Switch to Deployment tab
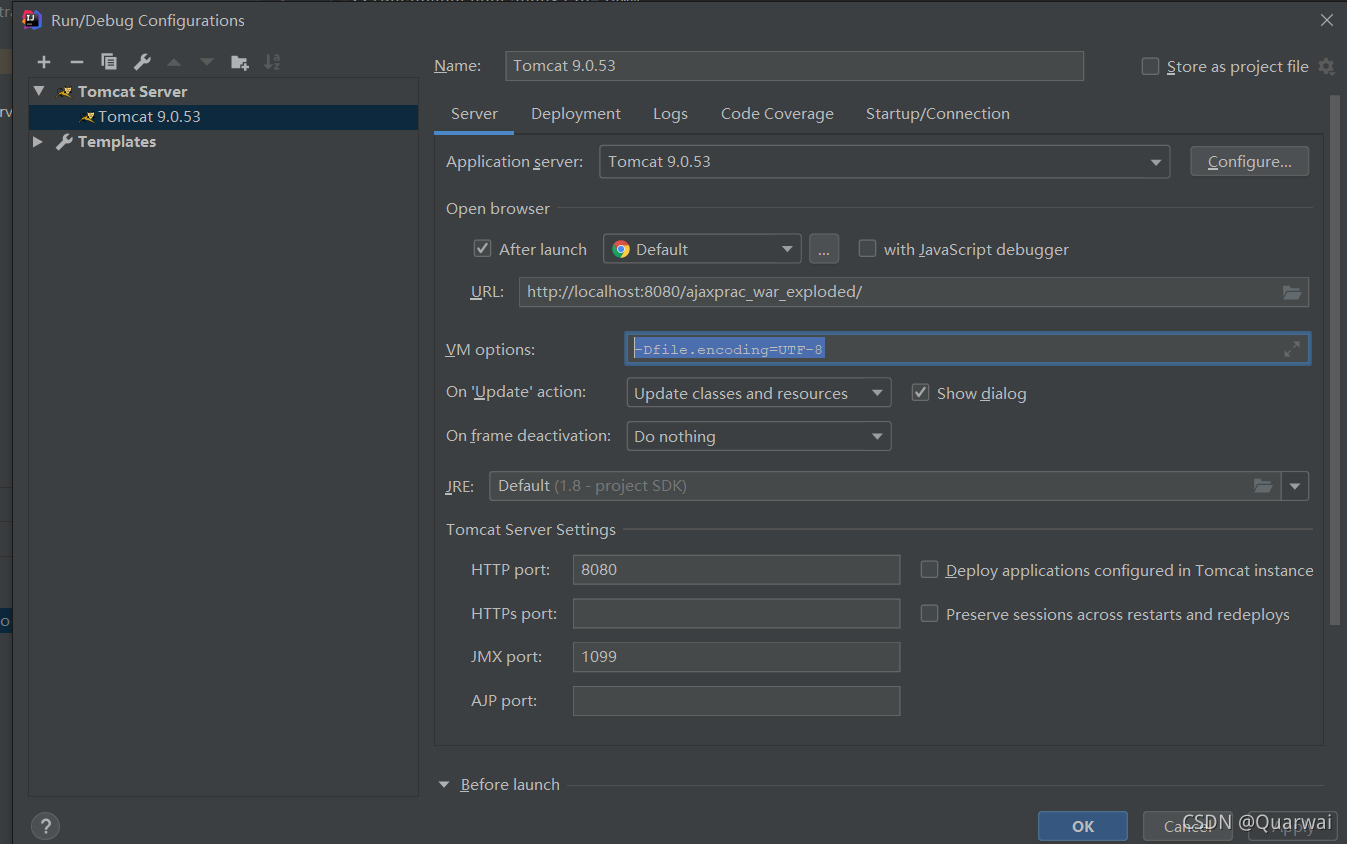The height and width of the screenshot is (844, 1347). pyautogui.click(x=576, y=114)
